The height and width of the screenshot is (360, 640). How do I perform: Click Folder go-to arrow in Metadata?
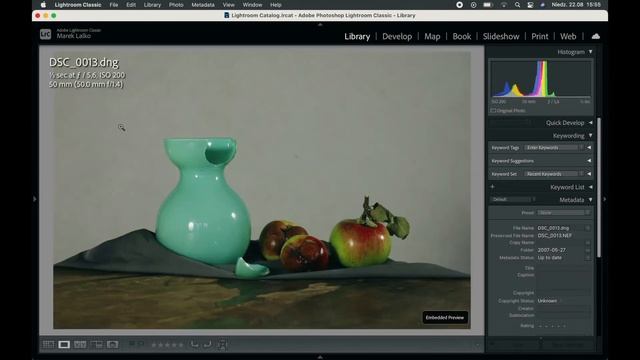[x=588, y=250]
